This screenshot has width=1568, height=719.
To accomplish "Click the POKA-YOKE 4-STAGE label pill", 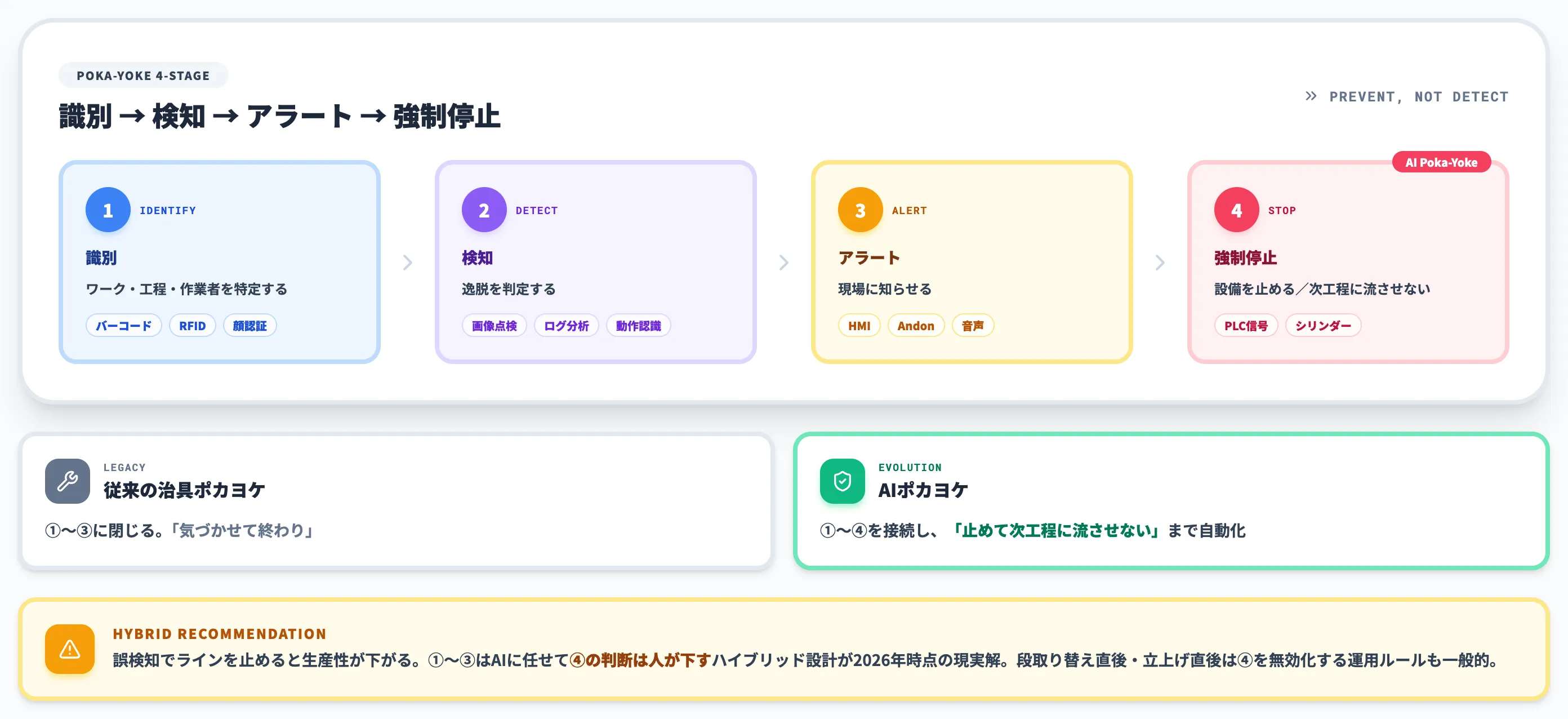I will (x=143, y=76).
